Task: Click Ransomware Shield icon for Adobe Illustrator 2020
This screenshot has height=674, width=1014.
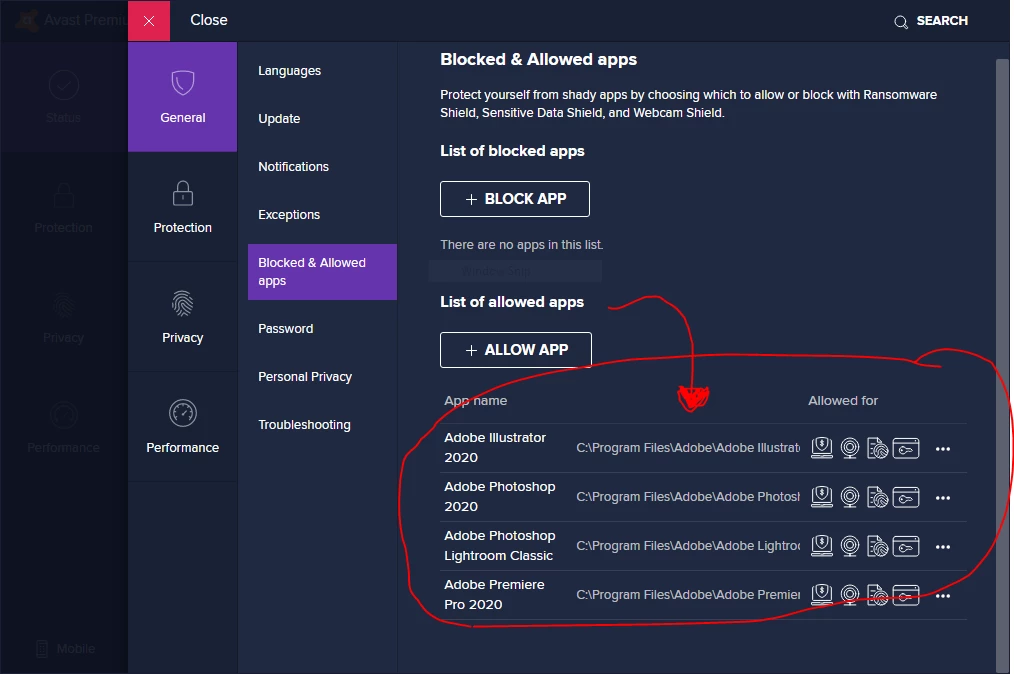Action: [x=822, y=448]
